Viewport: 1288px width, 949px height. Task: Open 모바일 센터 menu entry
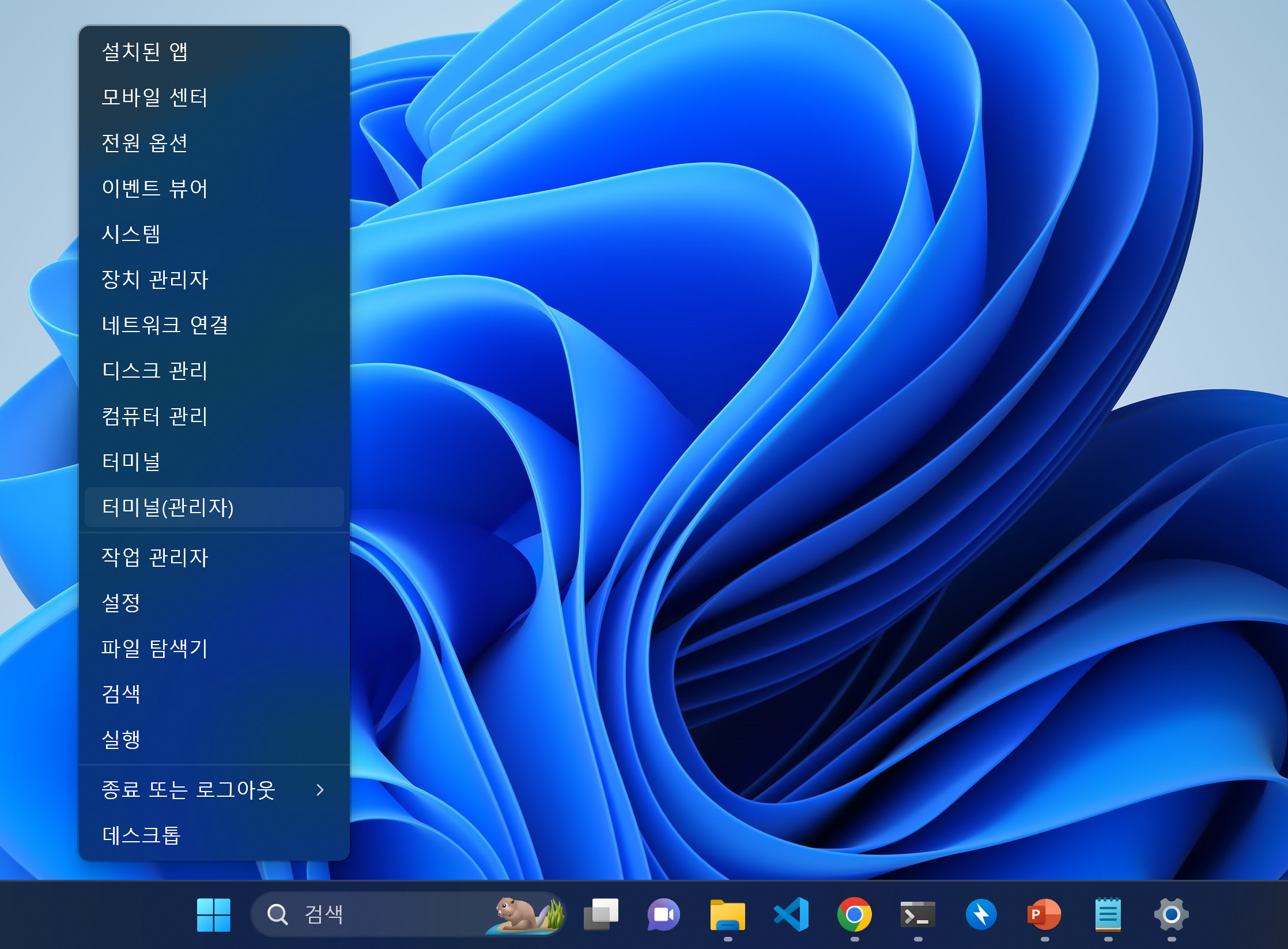[214, 97]
